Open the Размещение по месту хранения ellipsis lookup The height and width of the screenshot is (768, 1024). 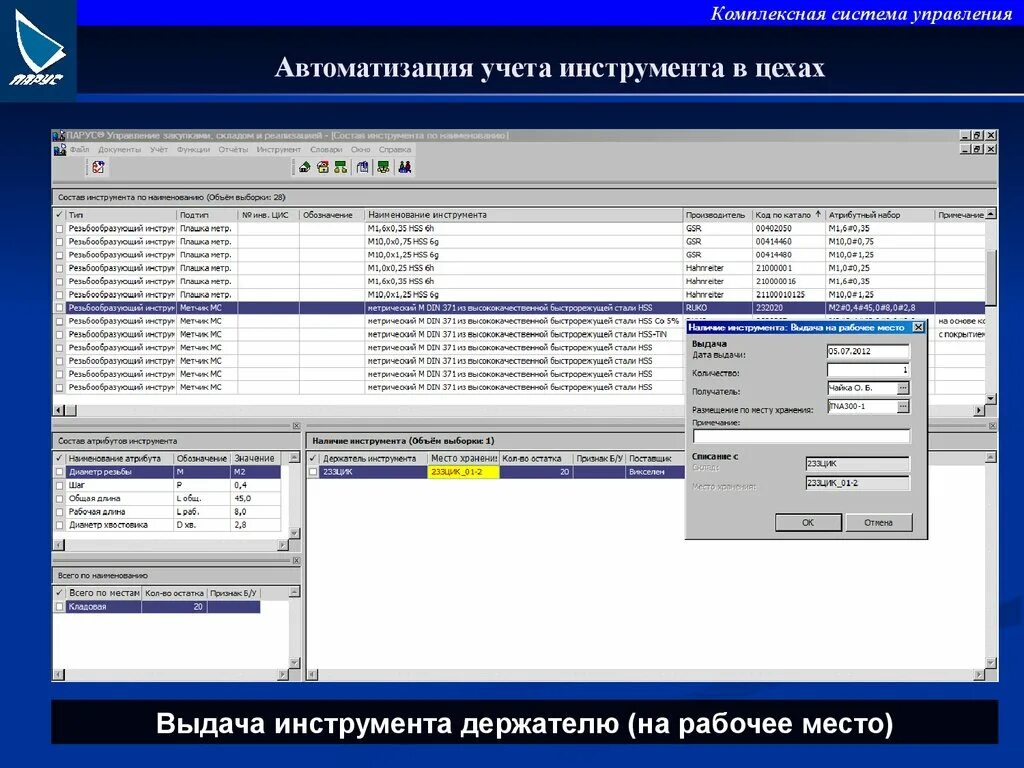(903, 406)
